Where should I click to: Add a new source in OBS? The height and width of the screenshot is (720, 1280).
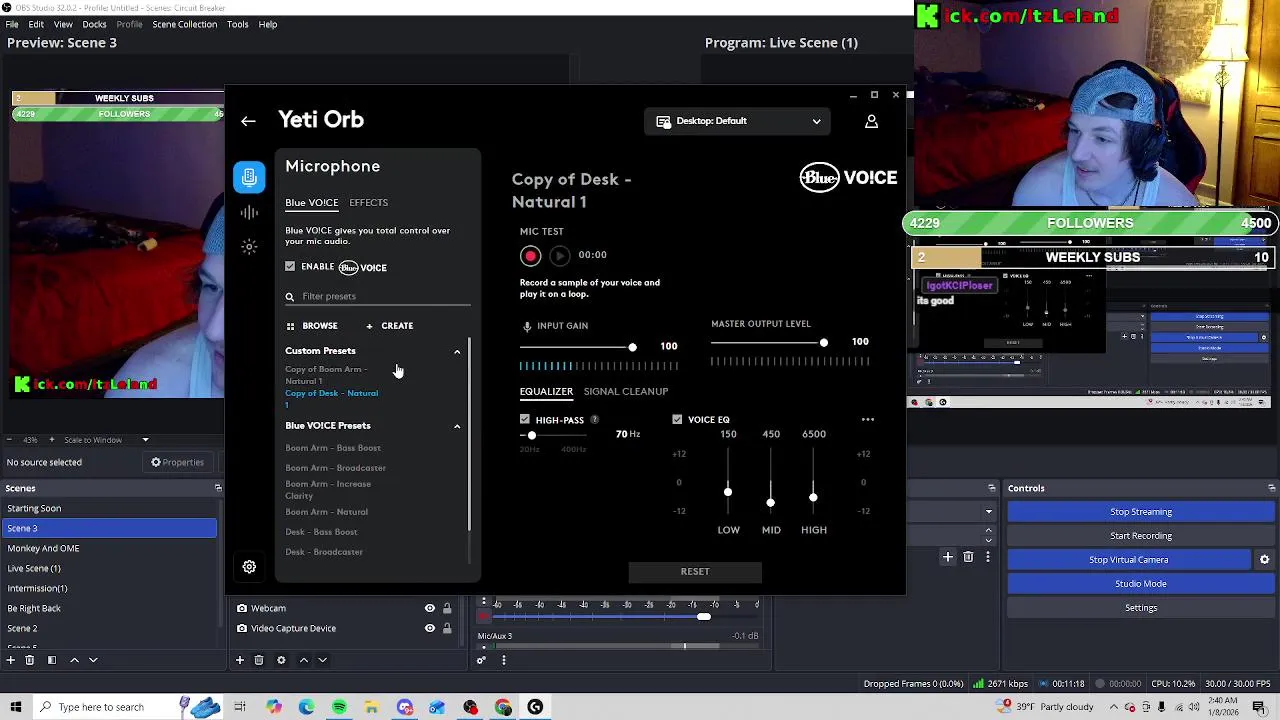tap(240, 660)
